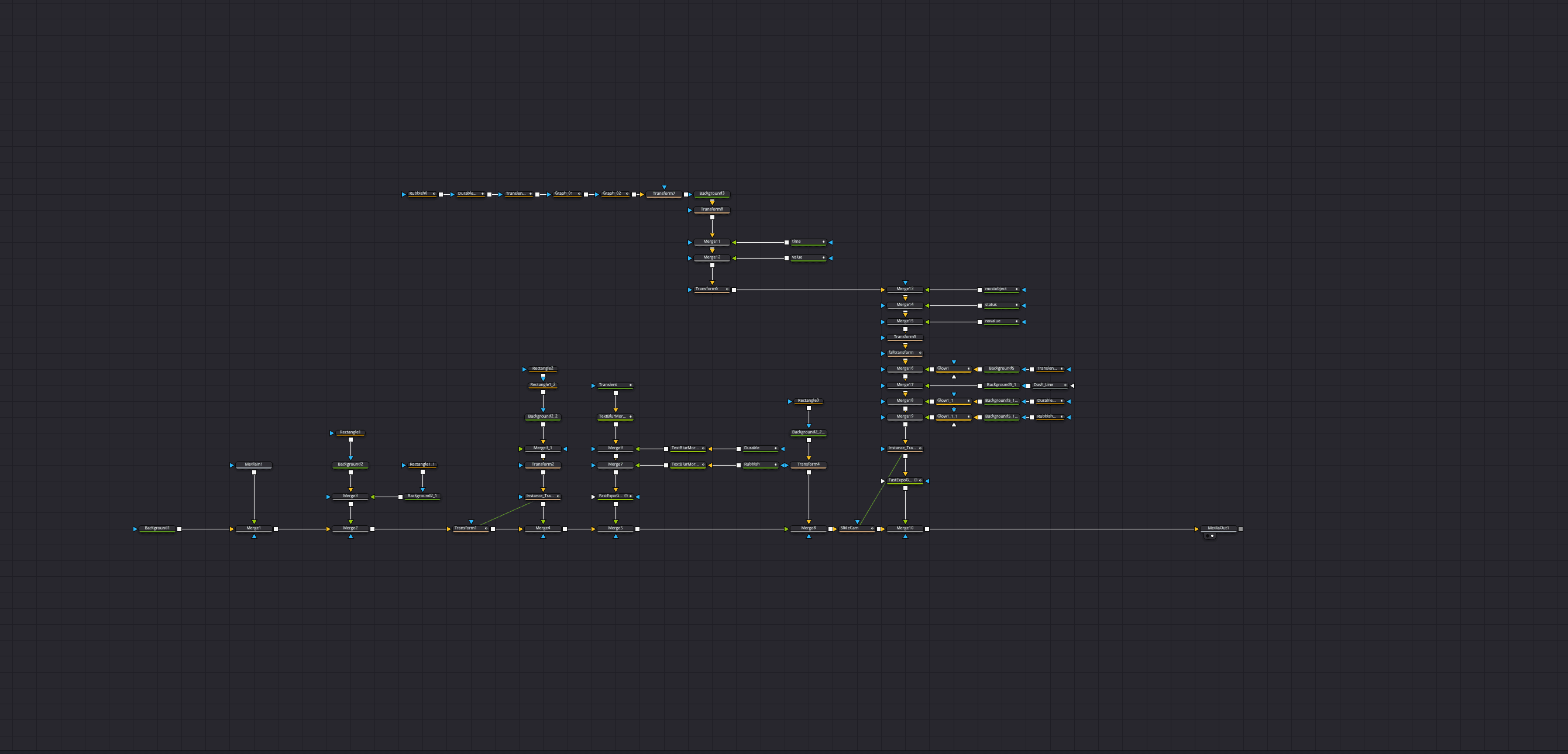Click the white output square of Background1
Screen dimensions: 1568x754
point(179,529)
